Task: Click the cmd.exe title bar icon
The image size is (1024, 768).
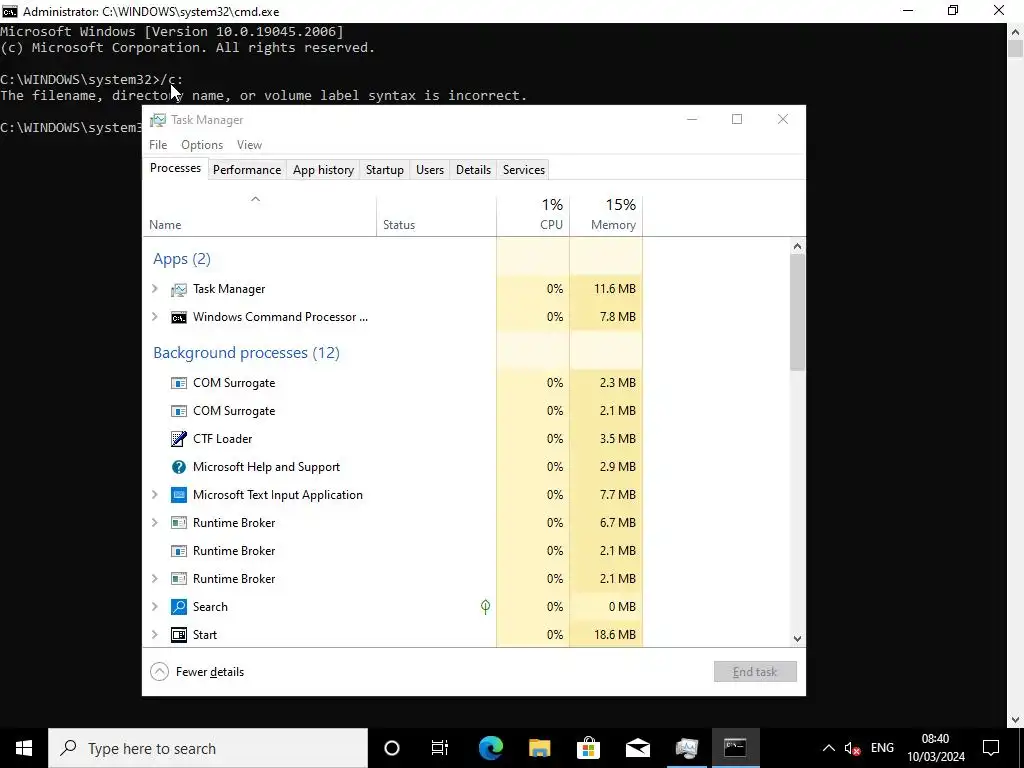Action: pos(9,11)
